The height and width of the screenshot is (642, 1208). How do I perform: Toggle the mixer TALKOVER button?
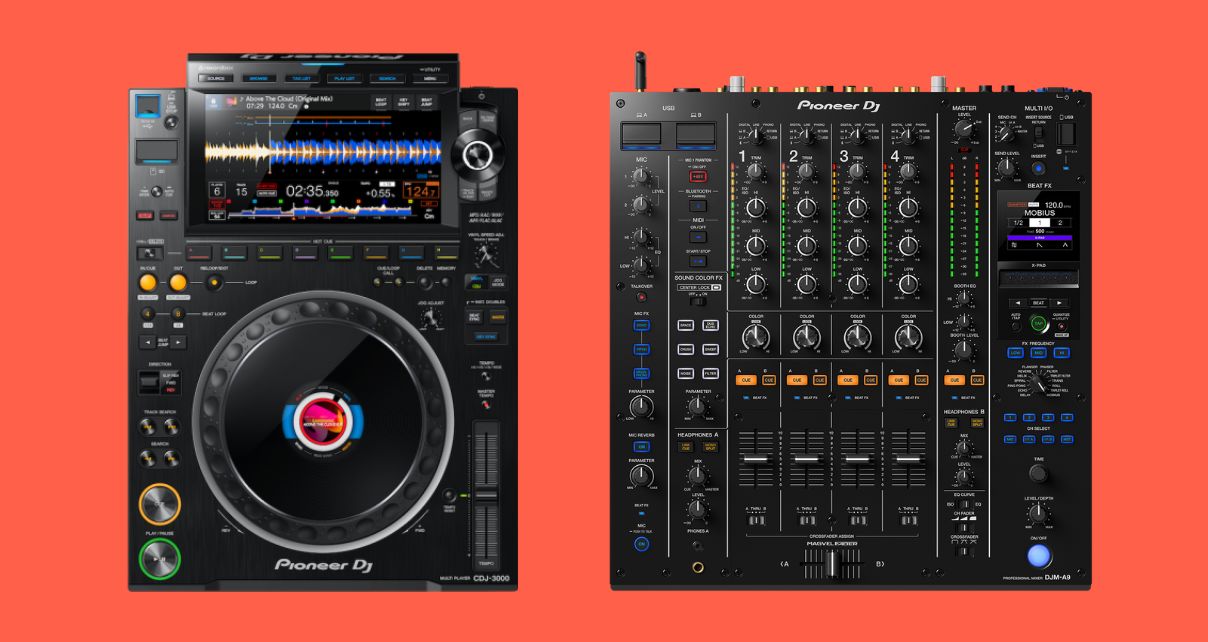640,297
